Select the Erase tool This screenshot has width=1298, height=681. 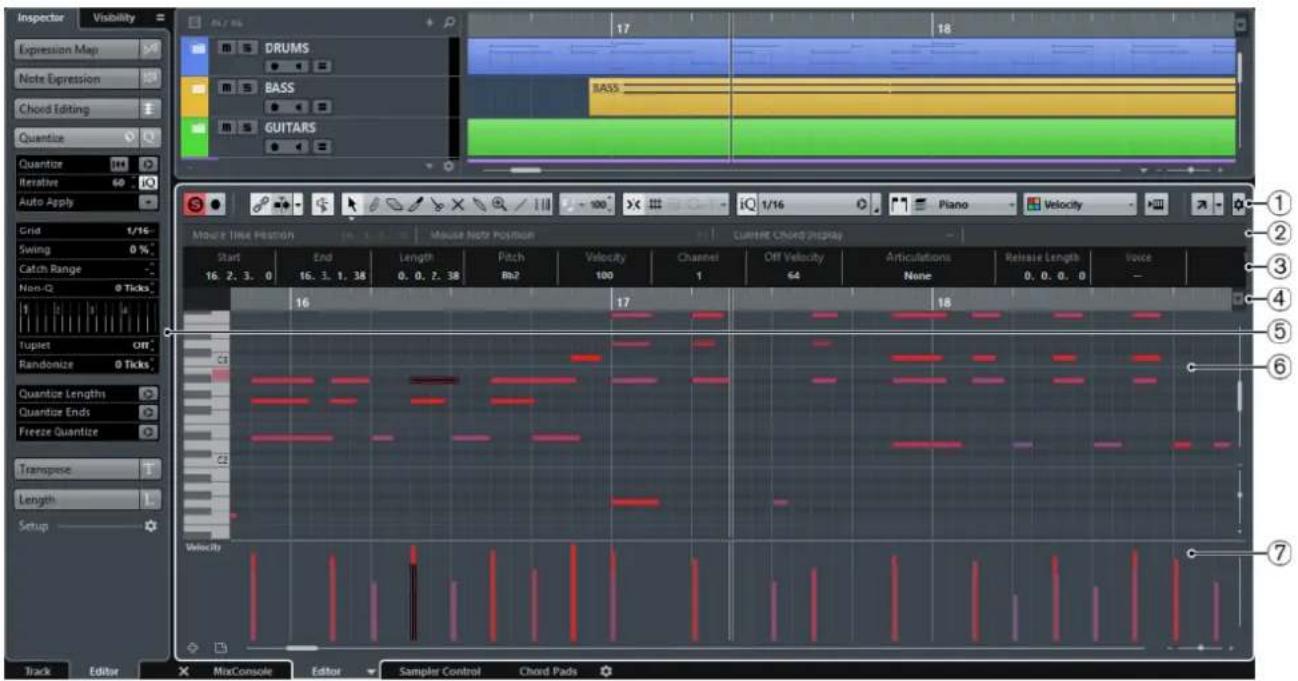coord(394,204)
